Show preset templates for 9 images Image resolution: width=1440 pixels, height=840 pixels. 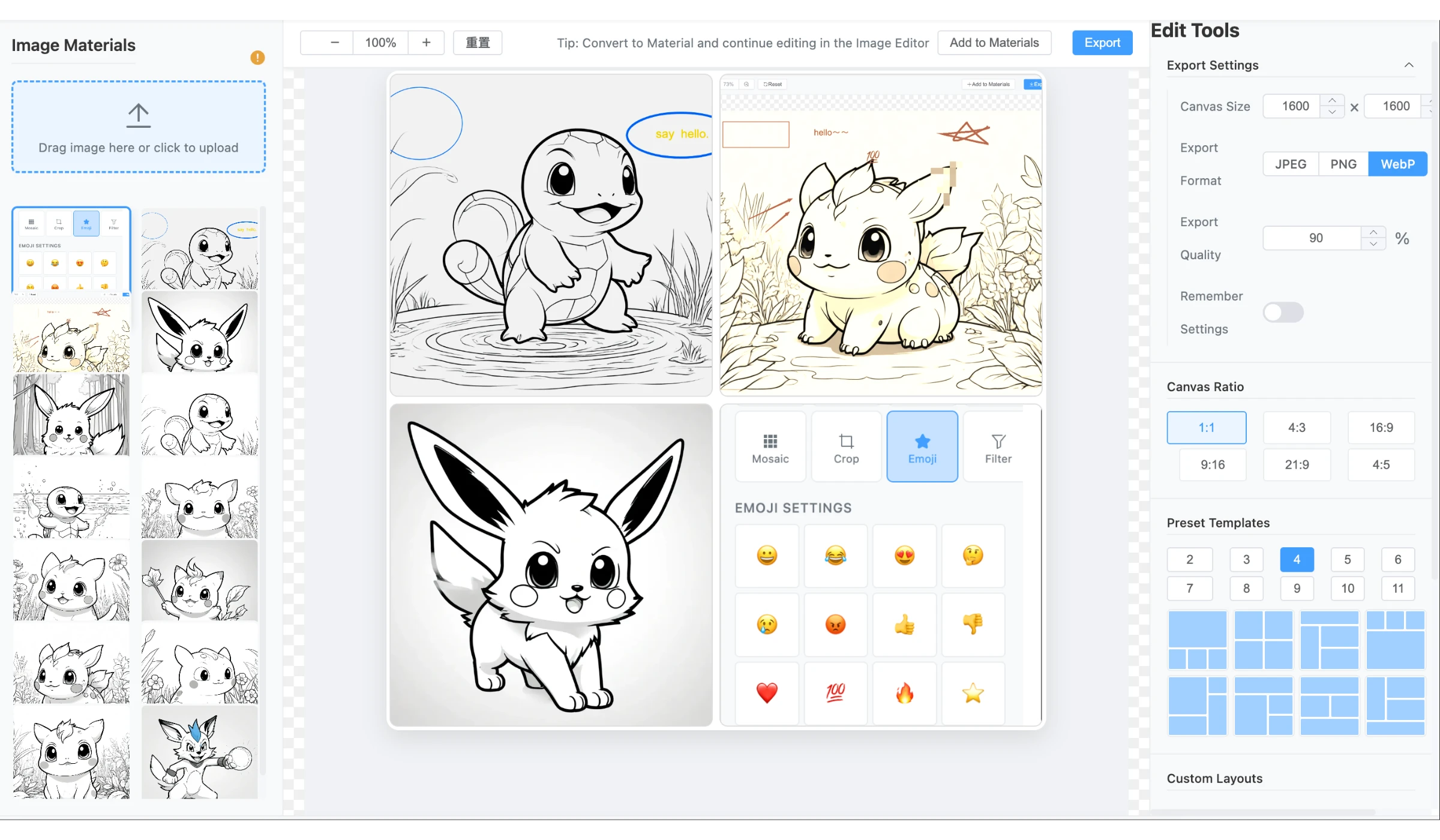point(1297,589)
